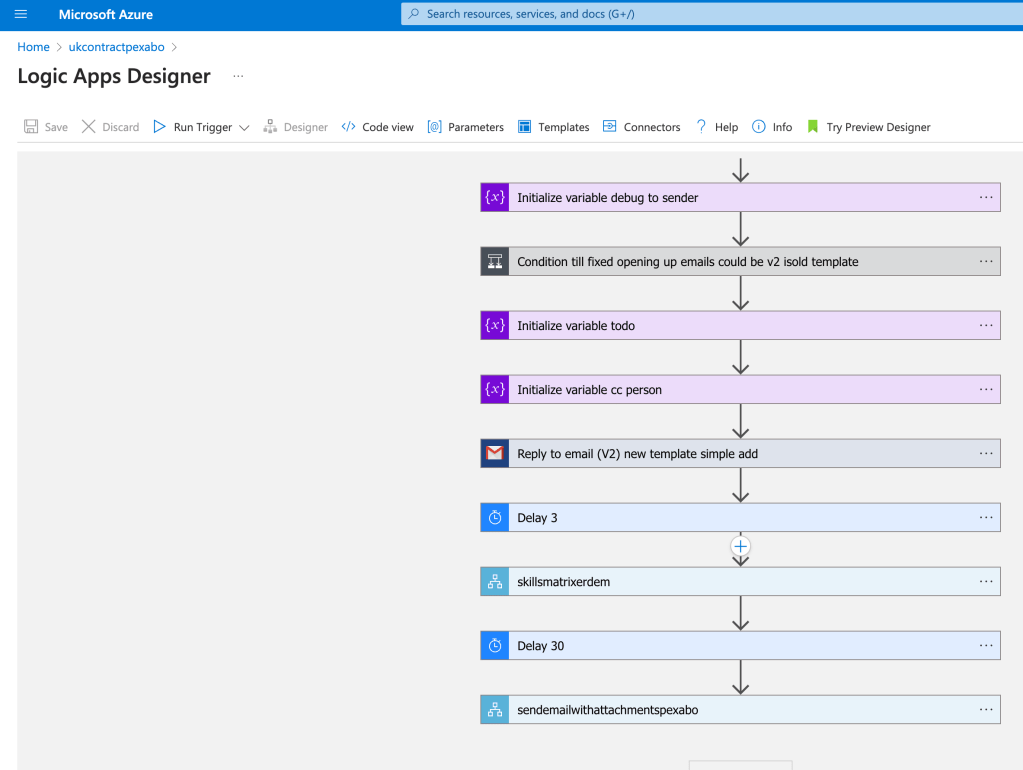The image size is (1023, 770).
Task: Click the Help question mark icon
Action: coord(701,127)
